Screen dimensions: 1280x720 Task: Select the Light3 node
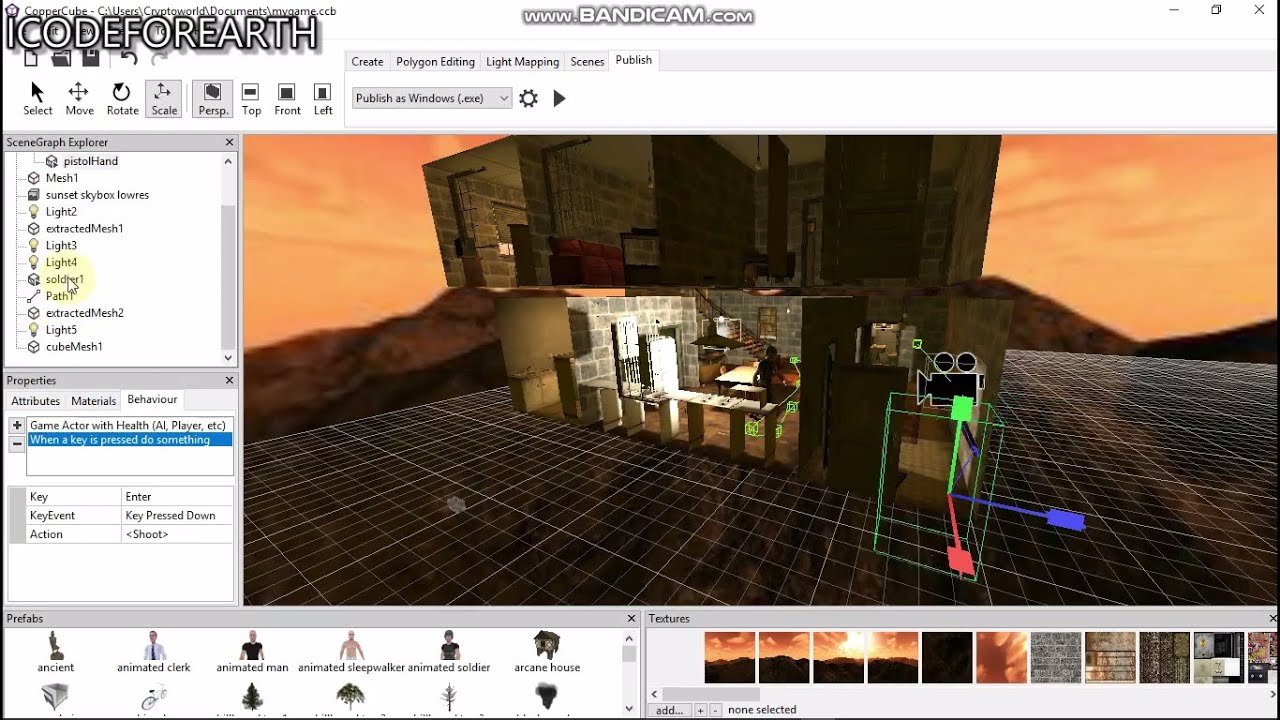point(61,246)
